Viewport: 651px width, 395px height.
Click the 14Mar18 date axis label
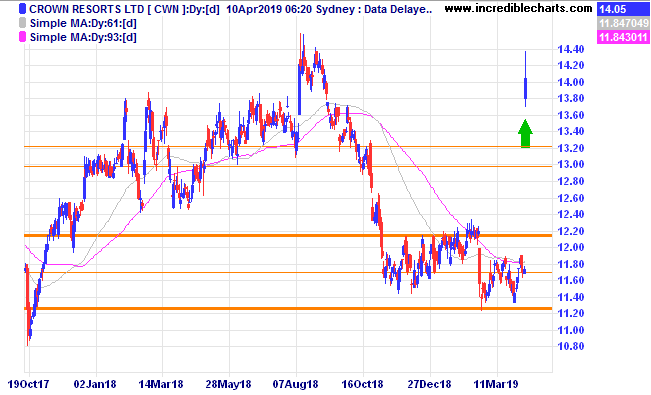(x=161, y=384)
